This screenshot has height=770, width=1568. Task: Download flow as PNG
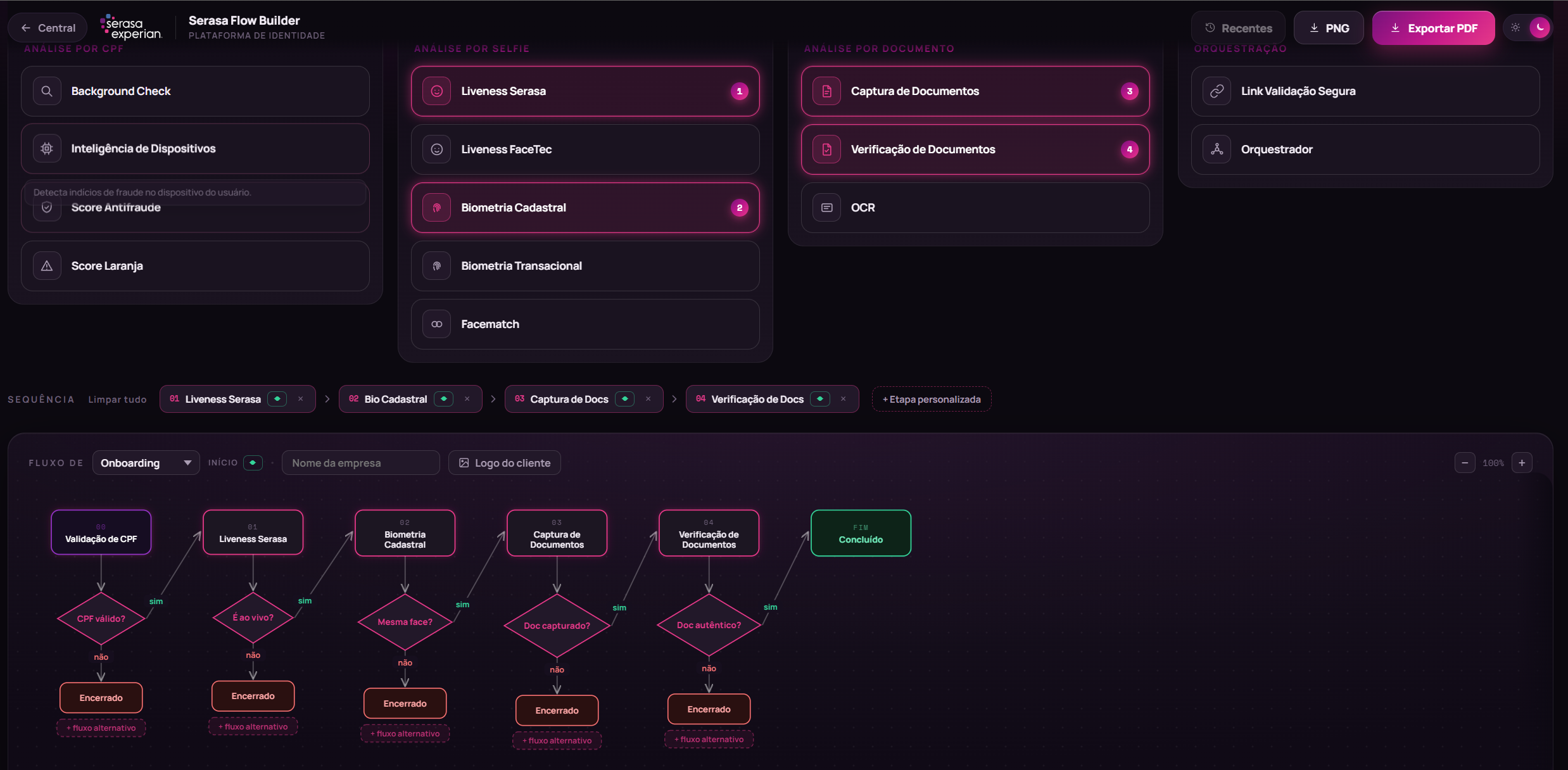pyautogui.click(x=1329, y=28)
